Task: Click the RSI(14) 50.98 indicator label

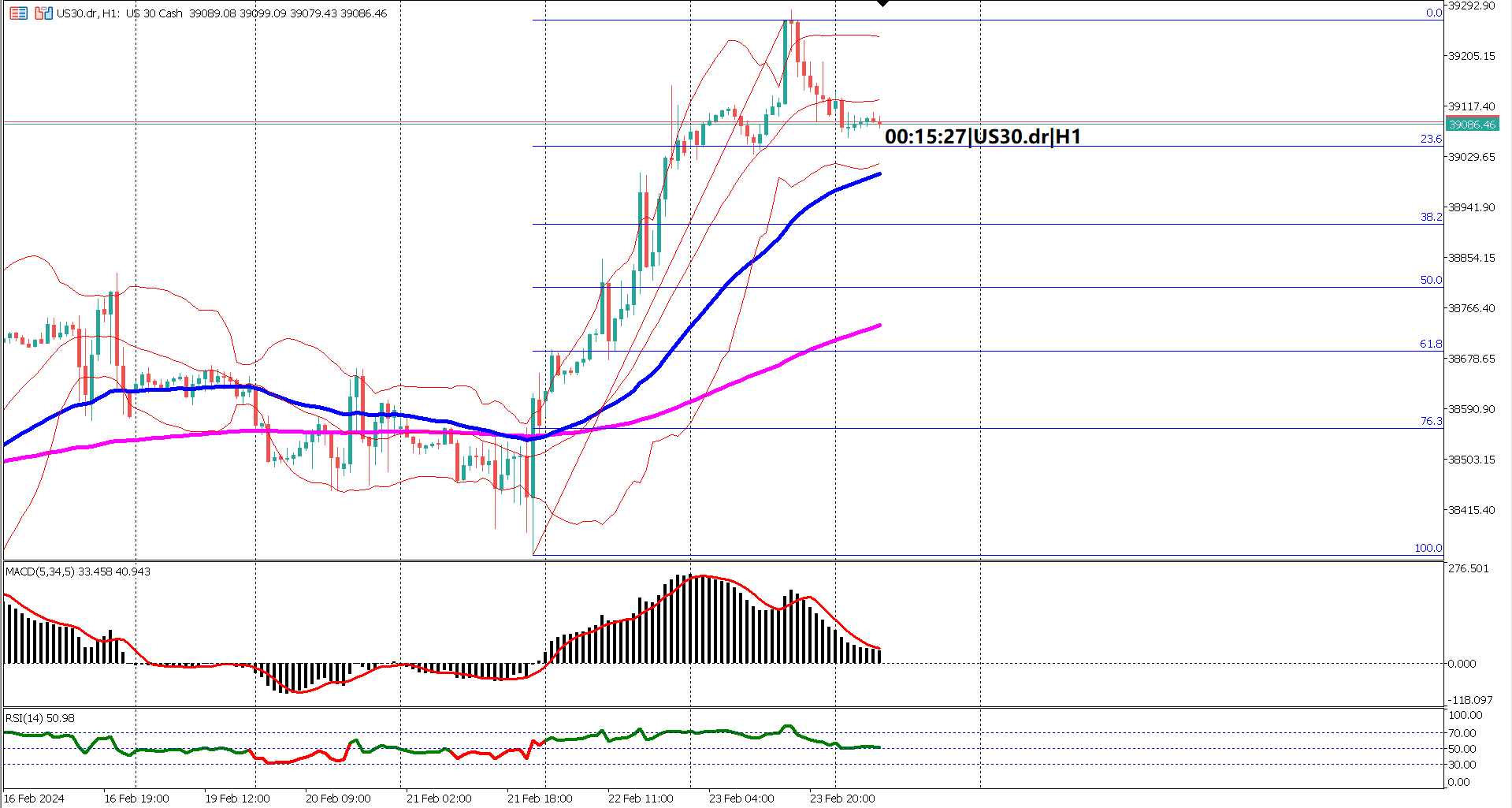Action: point(38,719)
